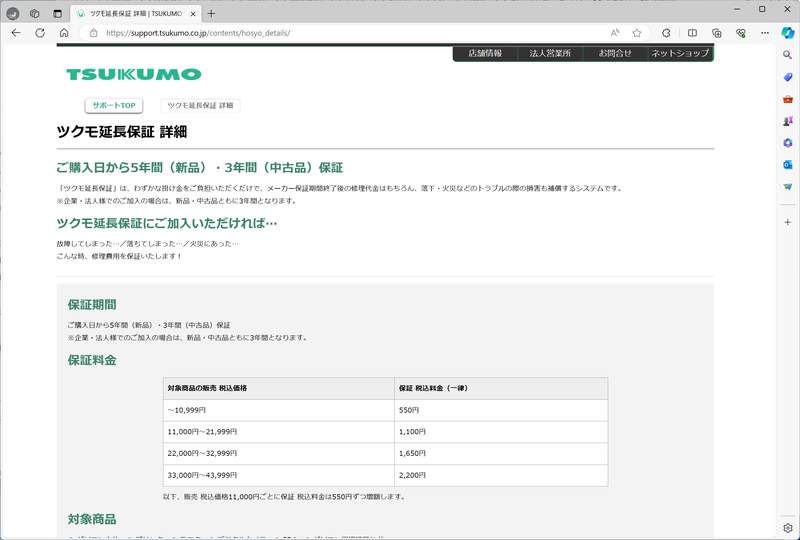Click the 550円 table cell
Screen dimensions: 800x540
coord(501,410)
